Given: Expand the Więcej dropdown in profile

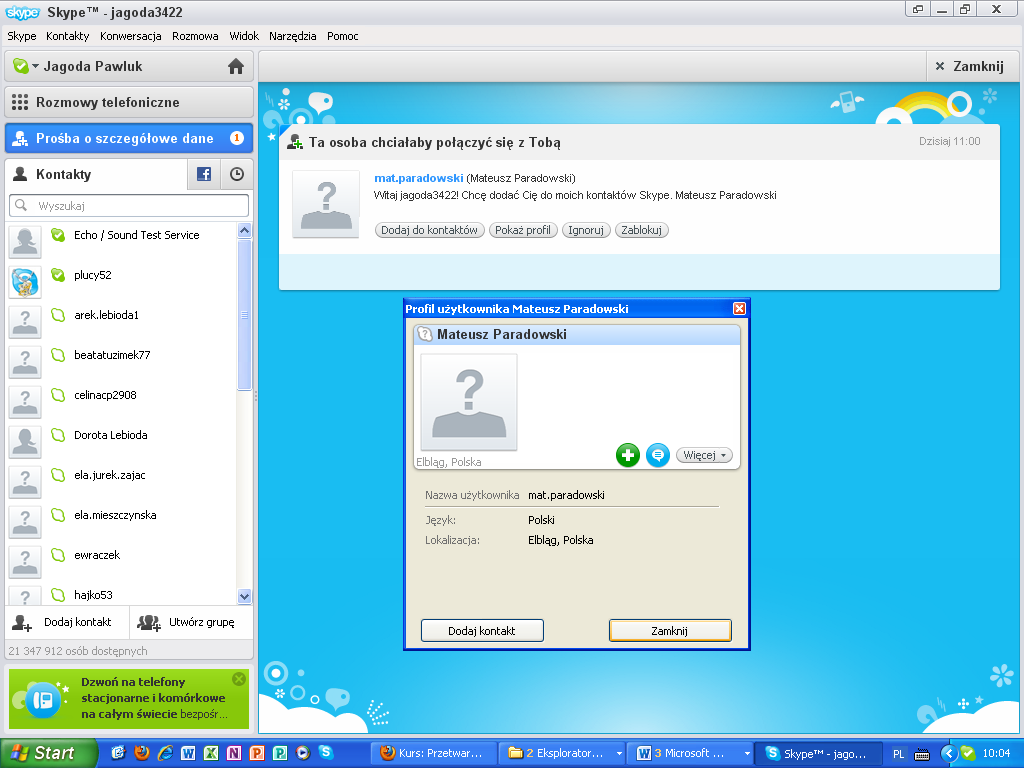Looking at the screenshot, I should [704, 455].
